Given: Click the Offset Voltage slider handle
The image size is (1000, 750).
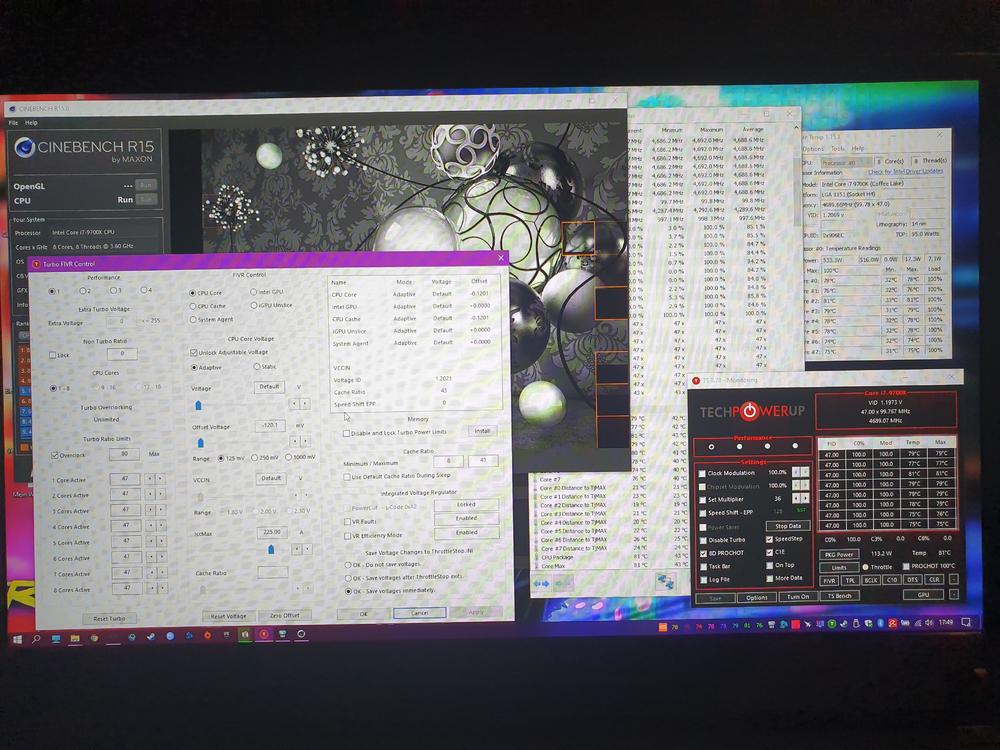Looking at the screenshot, I should click(198, 442).
